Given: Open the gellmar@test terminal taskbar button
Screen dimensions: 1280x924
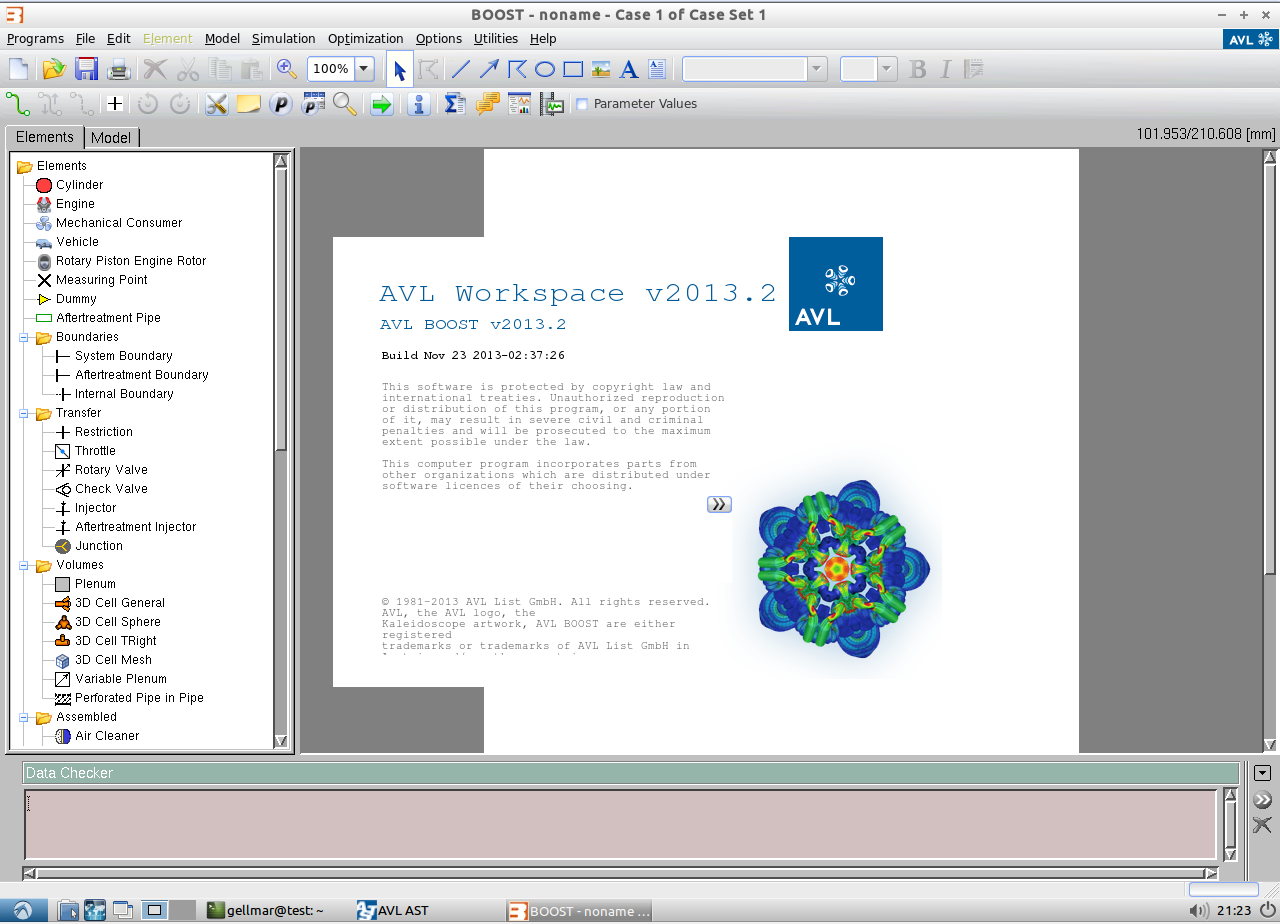Looking at the screenshot, I should coord(265,910).
